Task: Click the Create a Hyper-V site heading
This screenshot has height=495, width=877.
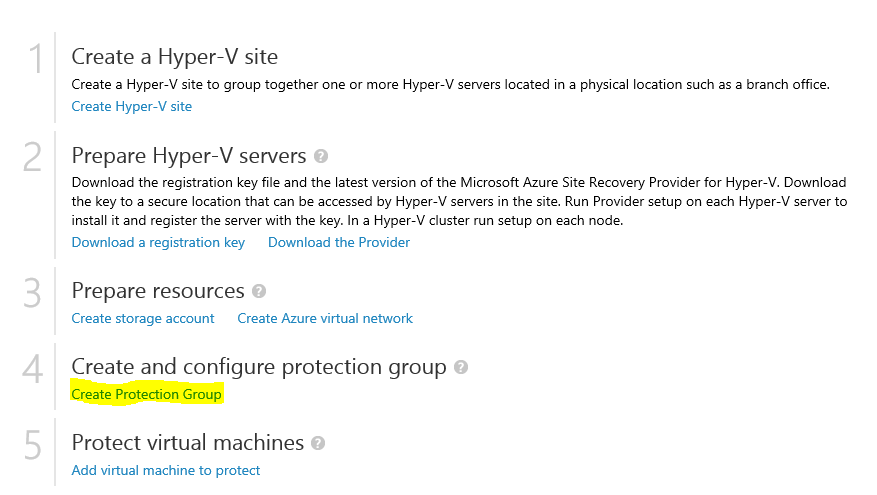Action: pos(175,57)
